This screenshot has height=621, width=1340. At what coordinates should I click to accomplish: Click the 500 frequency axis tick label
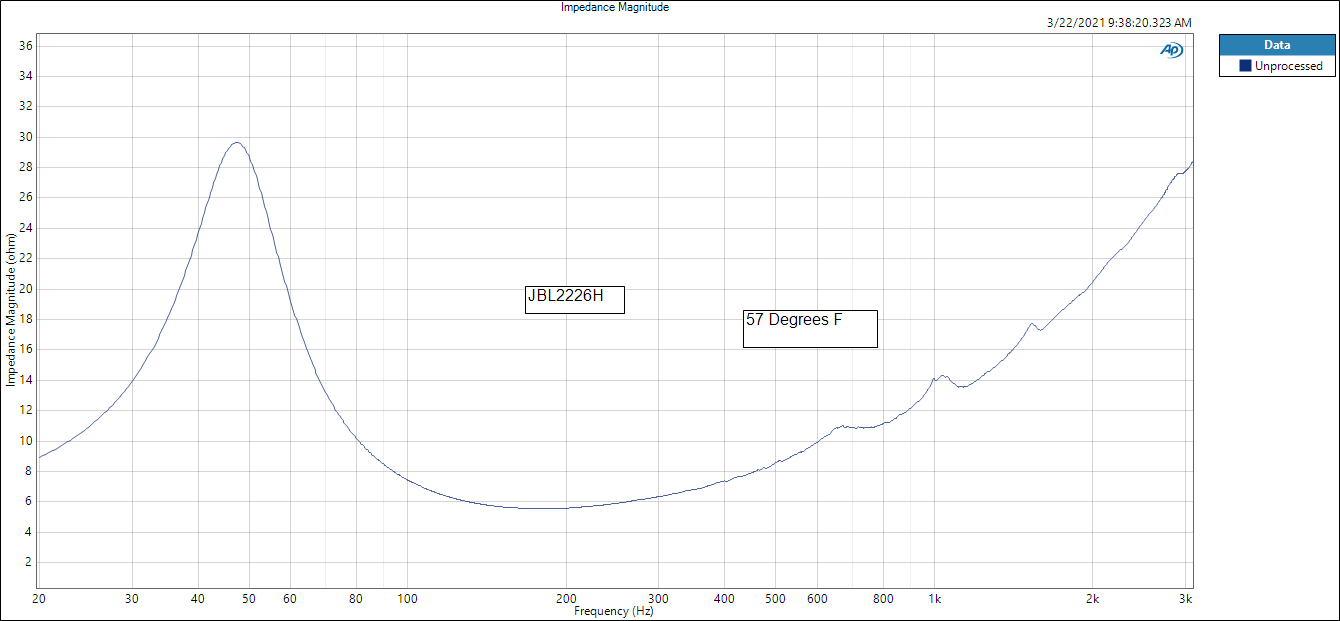click(775, 599)
